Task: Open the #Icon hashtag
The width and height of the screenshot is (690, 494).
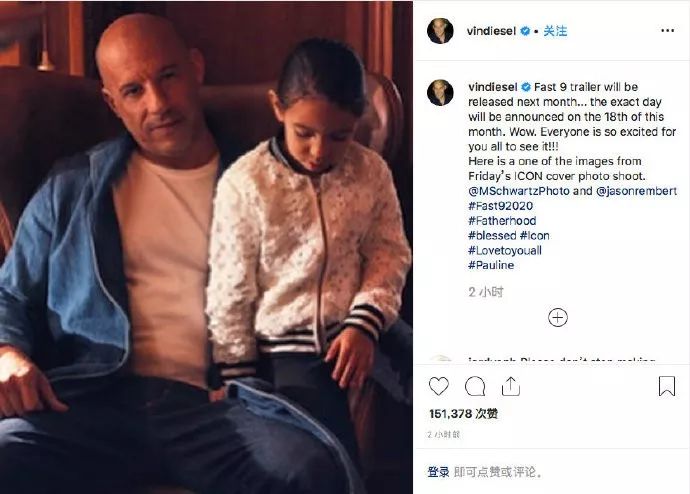Action: click(534, 235)
